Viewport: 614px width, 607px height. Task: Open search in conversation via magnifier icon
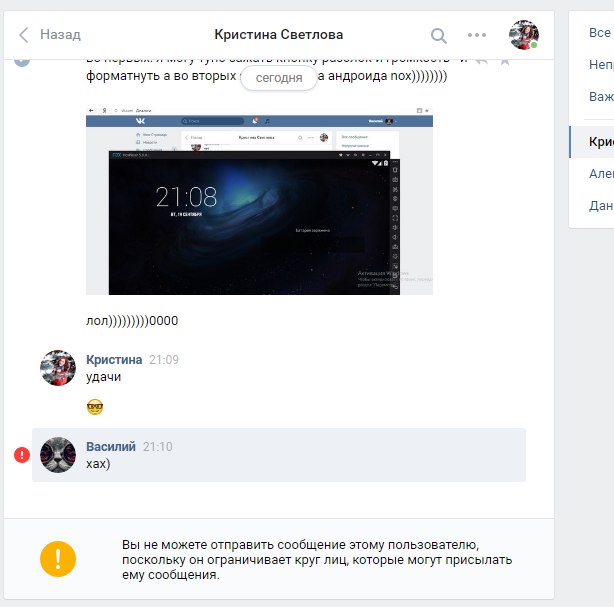click(439, 36)
